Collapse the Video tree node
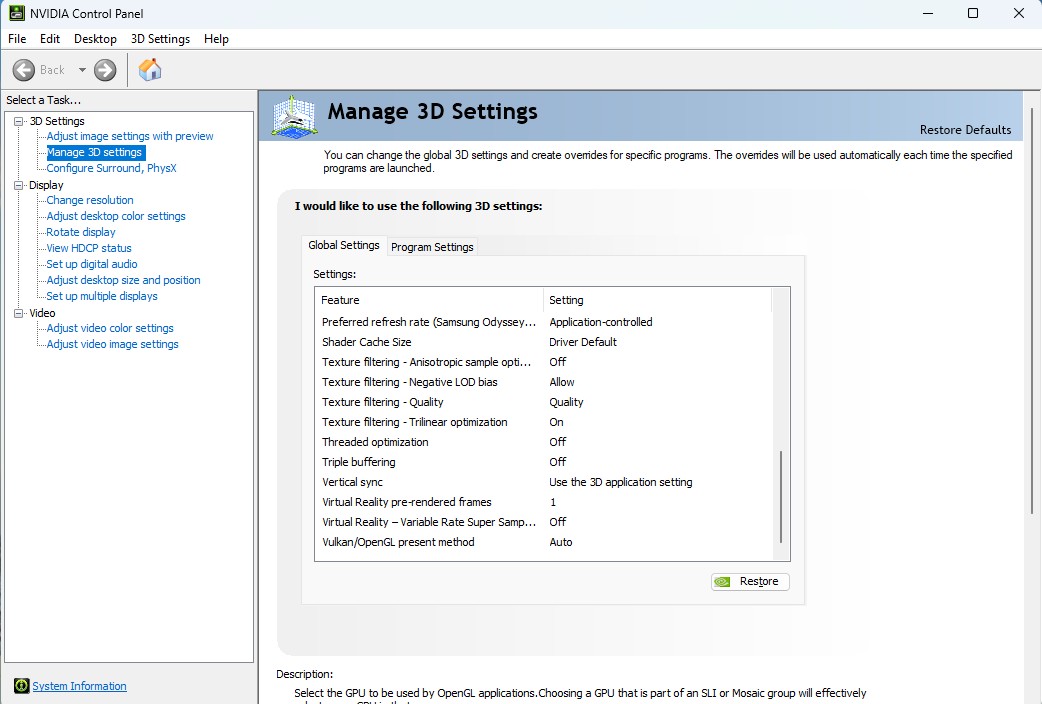Viewport: 1042px width, 704px height. coord(19,313)
